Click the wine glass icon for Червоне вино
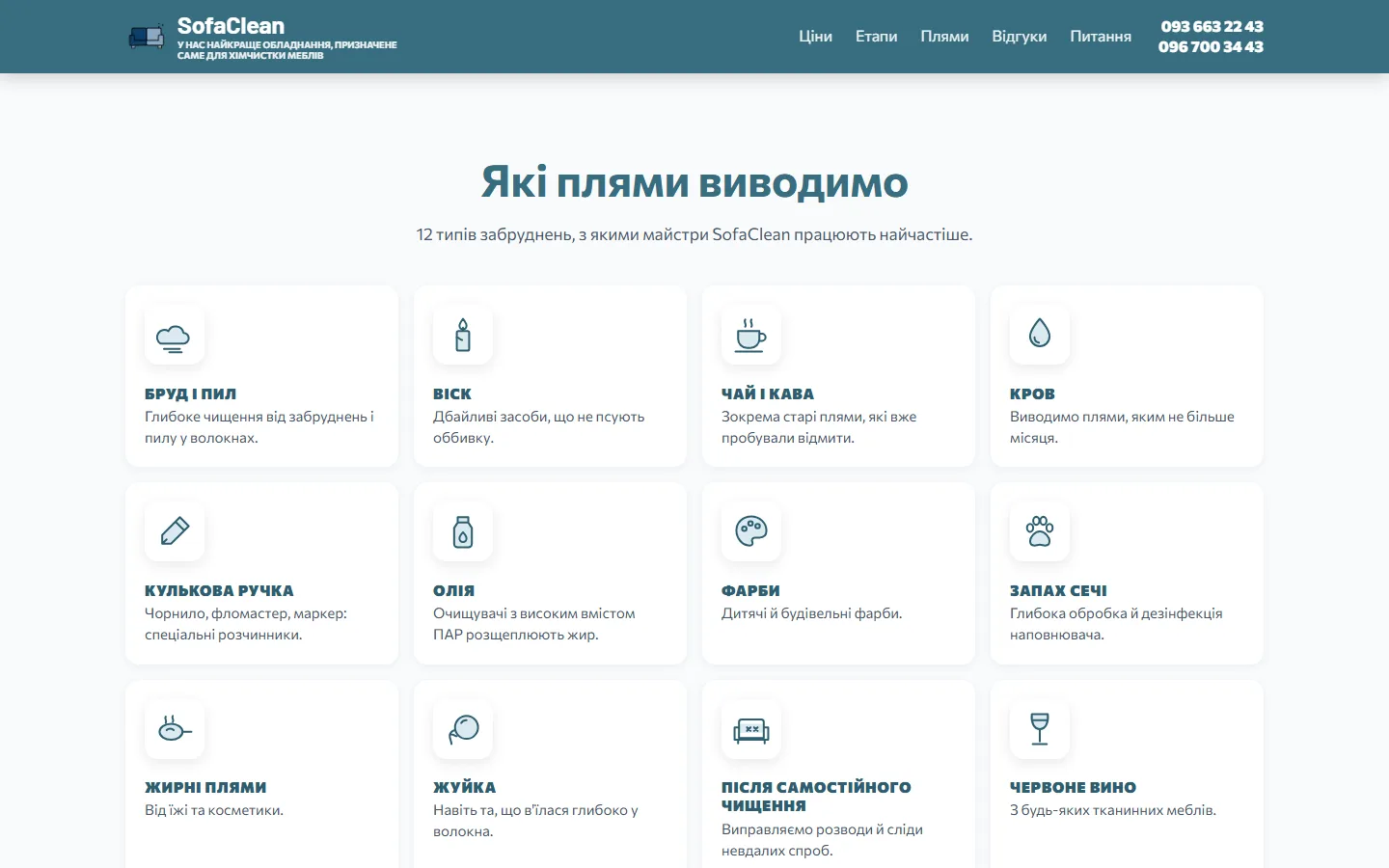The image size is (1389, 868). (x=1039, y=728)
